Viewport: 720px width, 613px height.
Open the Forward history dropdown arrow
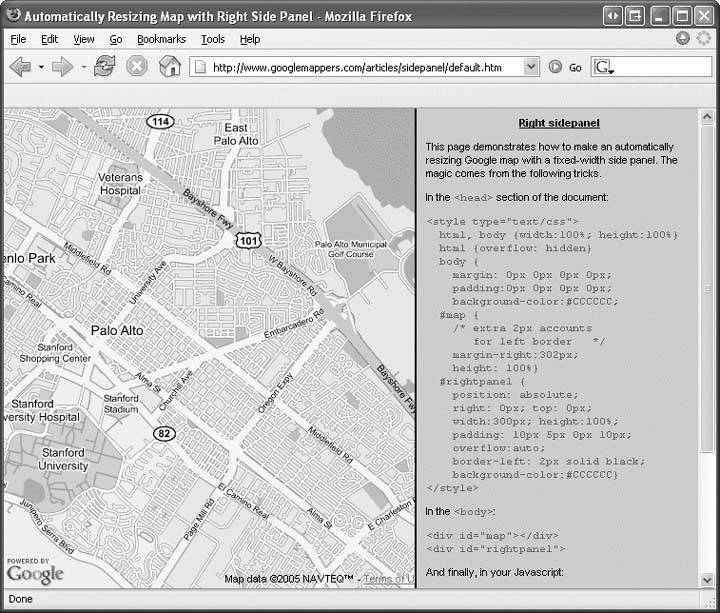pyautogui.click(x=83, y=68)
